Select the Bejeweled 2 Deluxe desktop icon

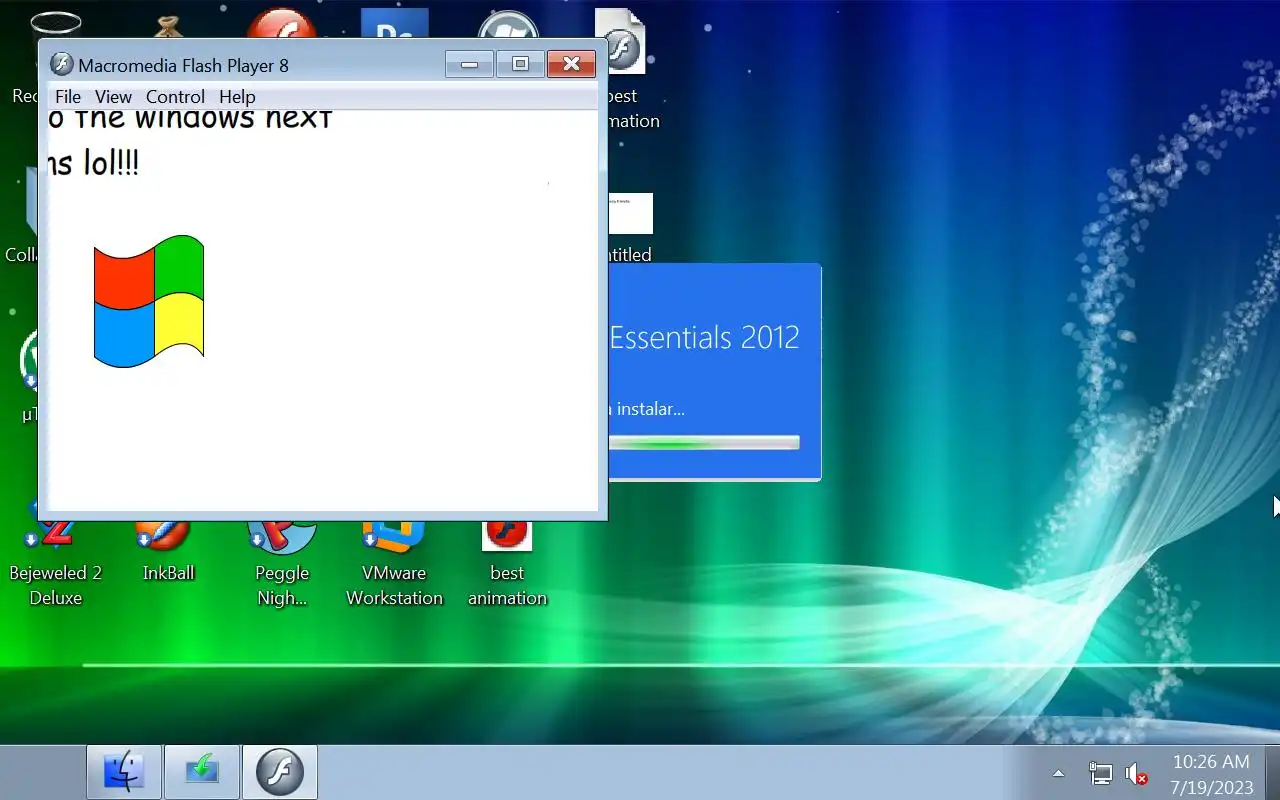56,560
